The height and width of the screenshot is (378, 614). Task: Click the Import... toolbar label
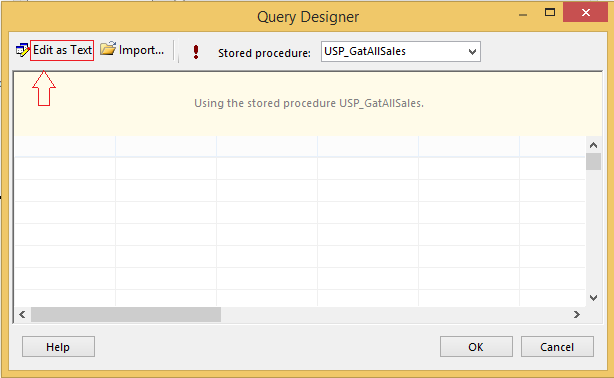[x=141, y=50]
